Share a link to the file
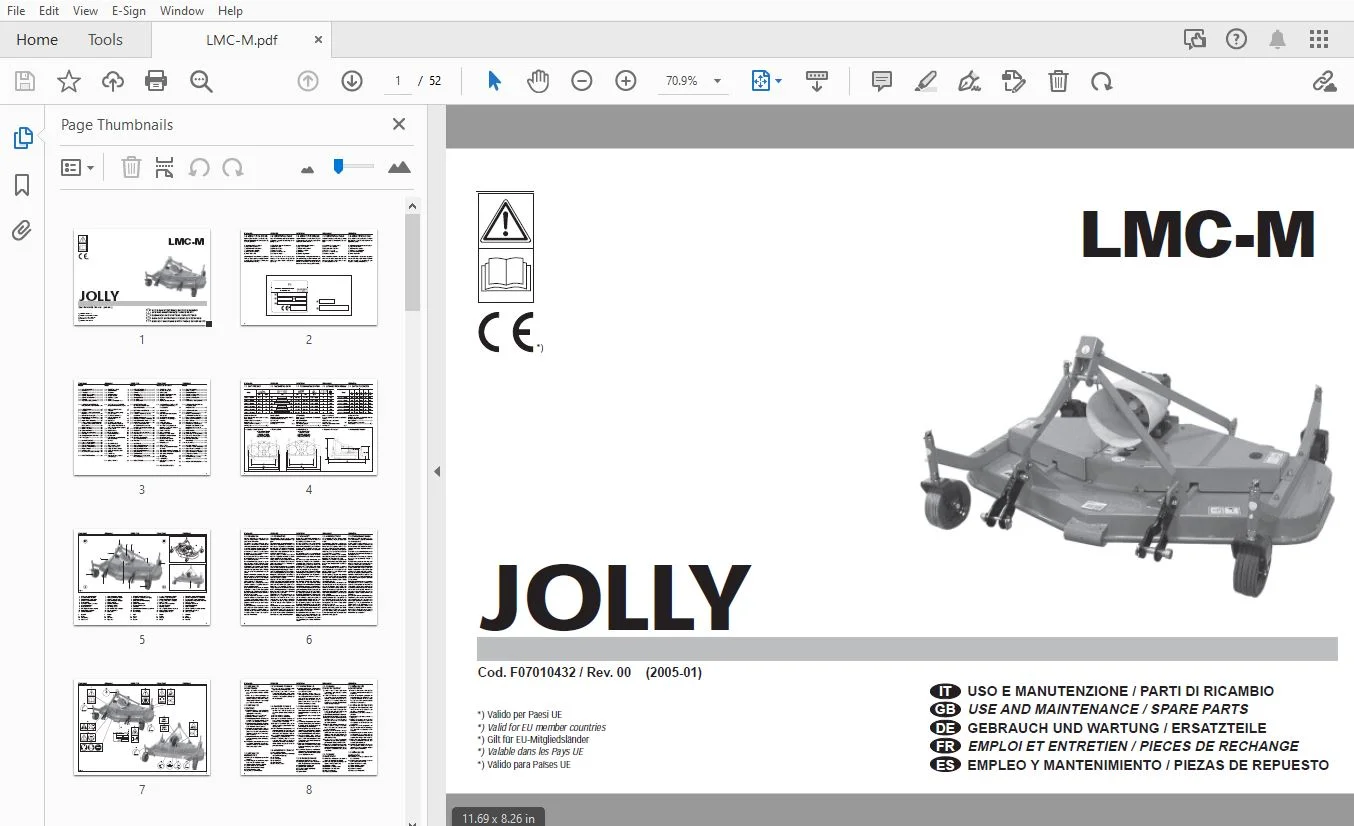 coord(1325,81)
